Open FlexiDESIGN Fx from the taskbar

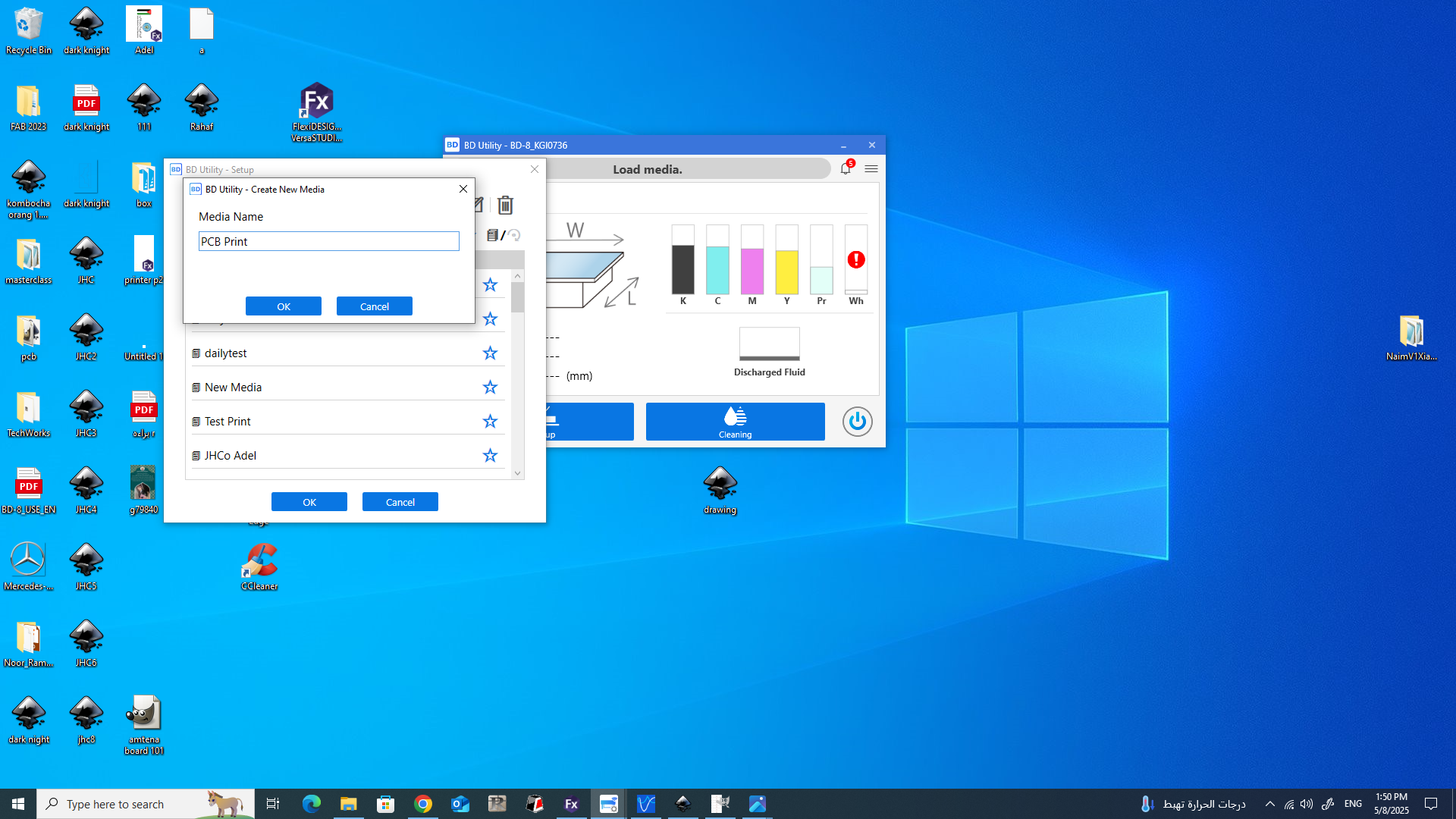click(x=572, y=804)
